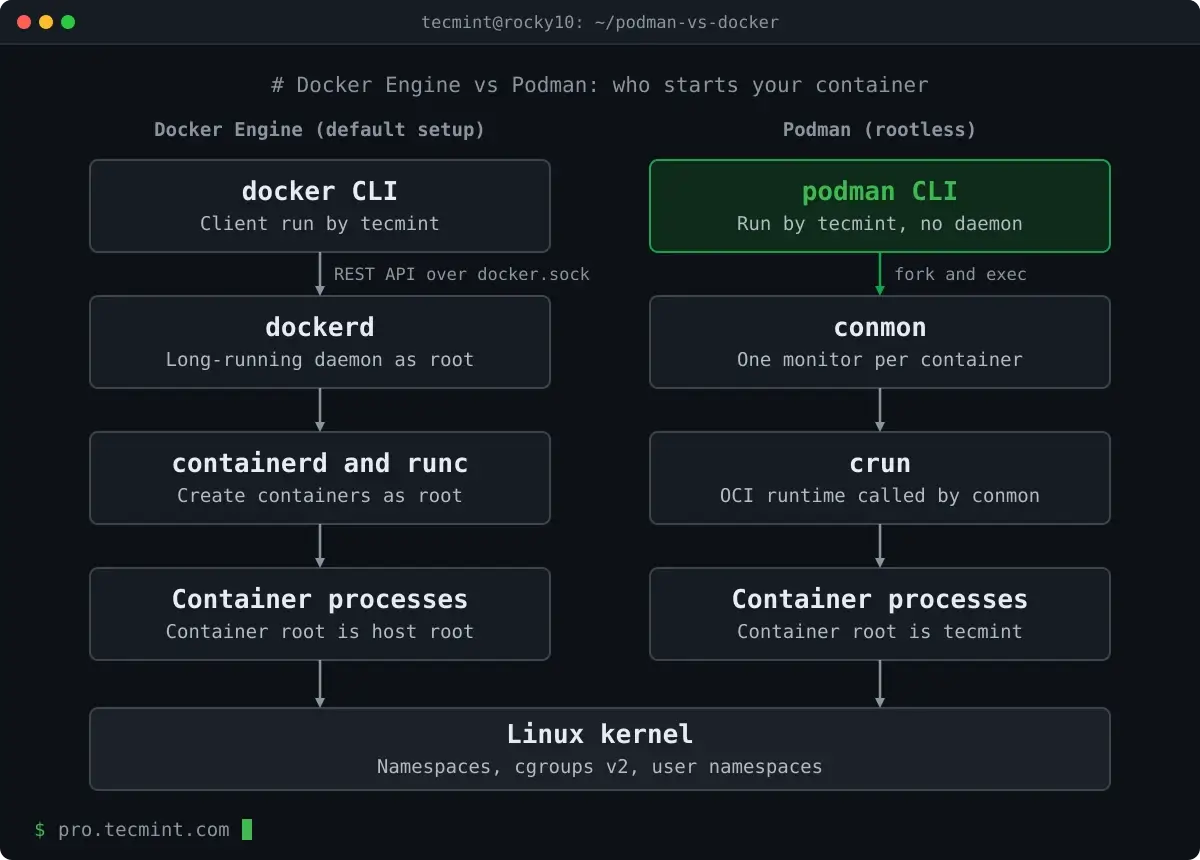Click Container processes box 'root is tecmint'
Viewport: 1200px width, 860px height.
(880, 614)
